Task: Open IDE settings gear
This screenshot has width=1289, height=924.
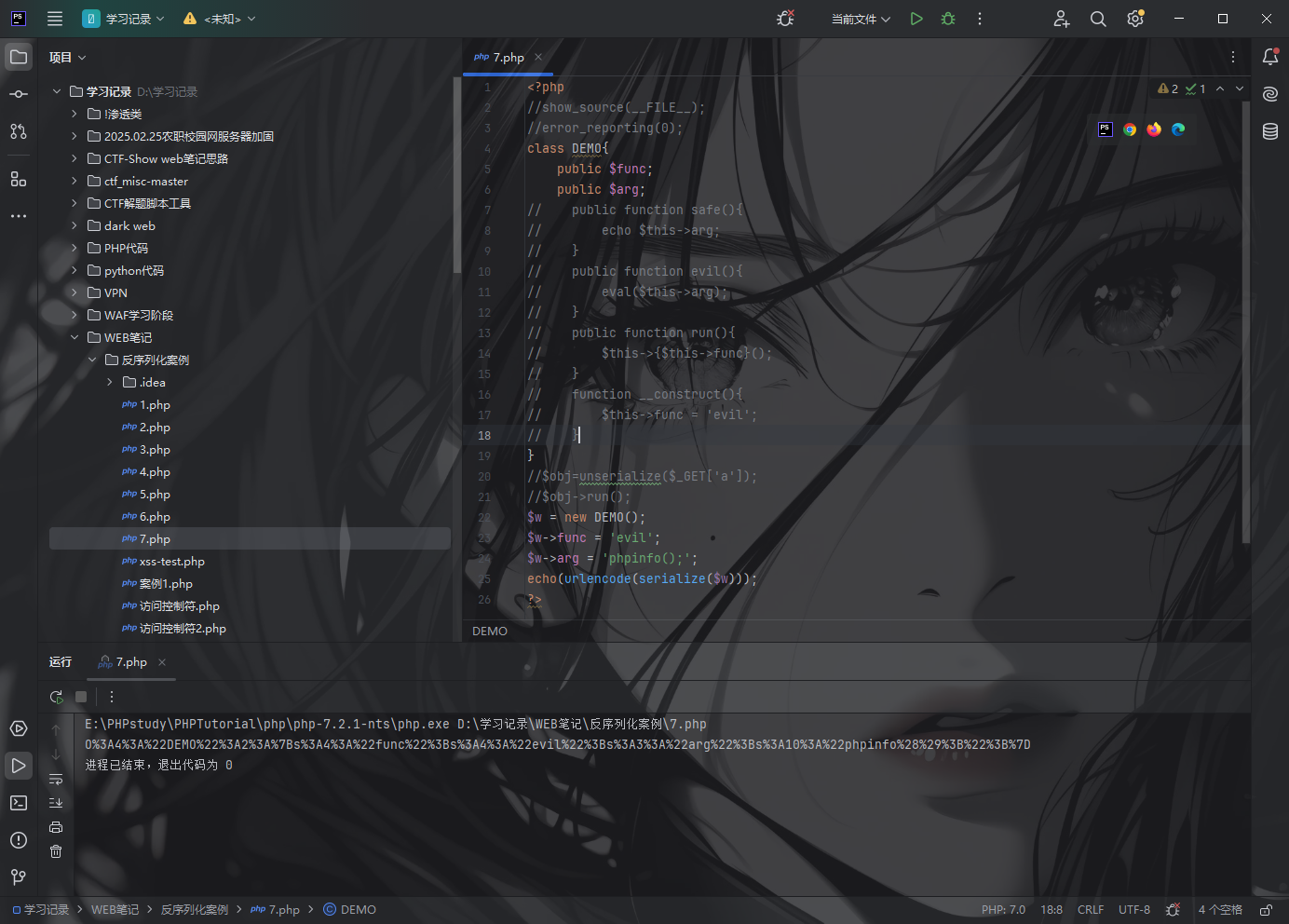Action: (1135, 19)
